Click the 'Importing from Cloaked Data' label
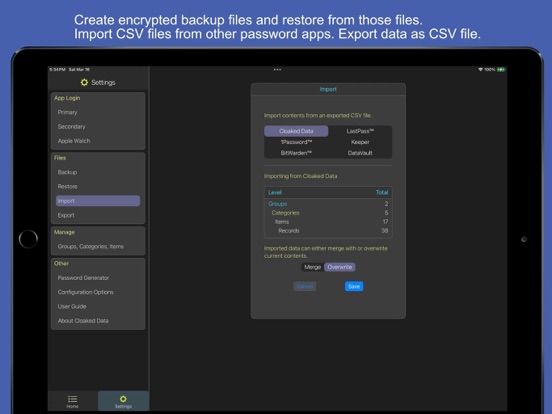This screenshot has height=414, width=552. [301, 176]
